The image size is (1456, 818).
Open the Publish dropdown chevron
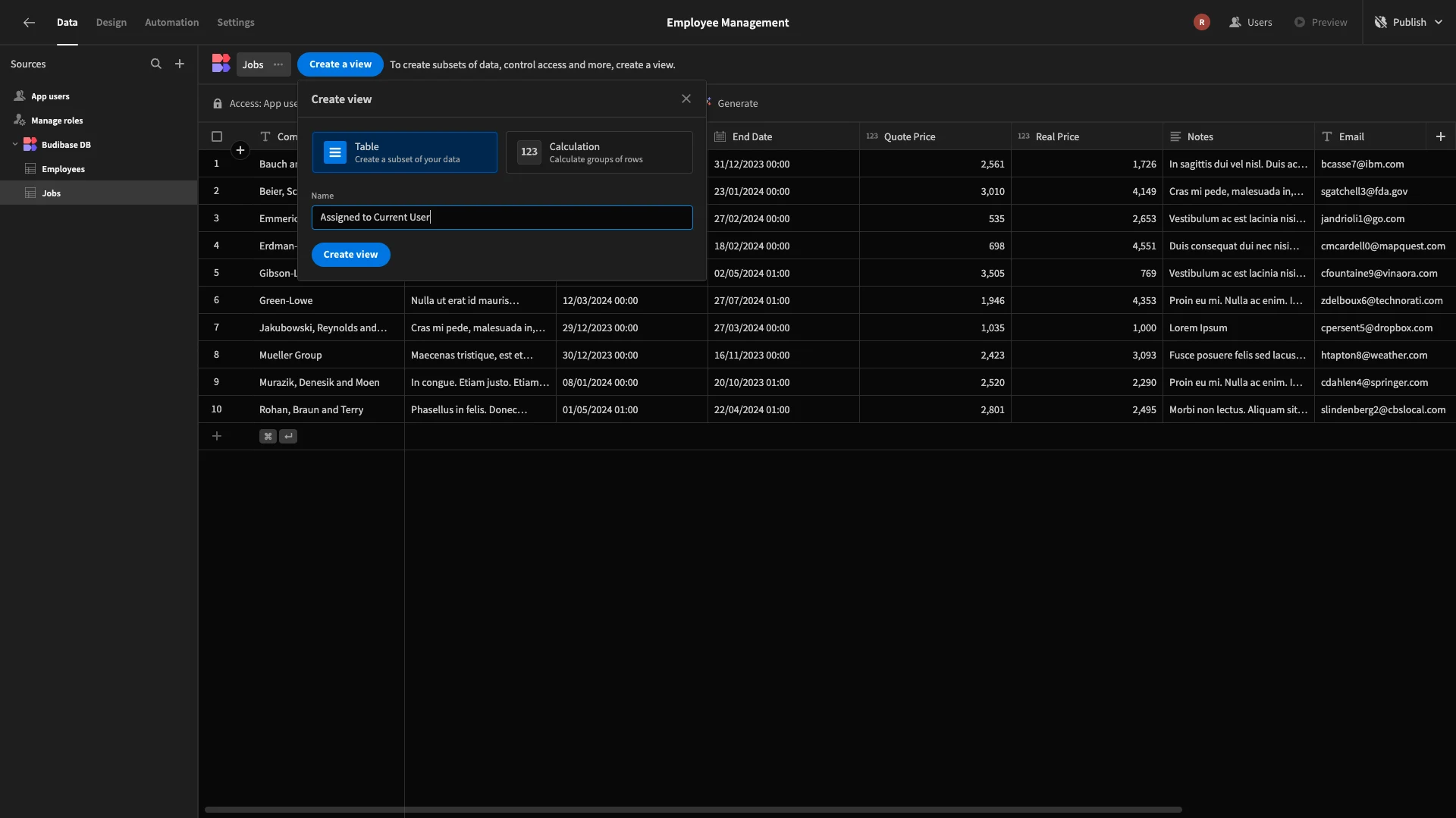click(1439, 23)
